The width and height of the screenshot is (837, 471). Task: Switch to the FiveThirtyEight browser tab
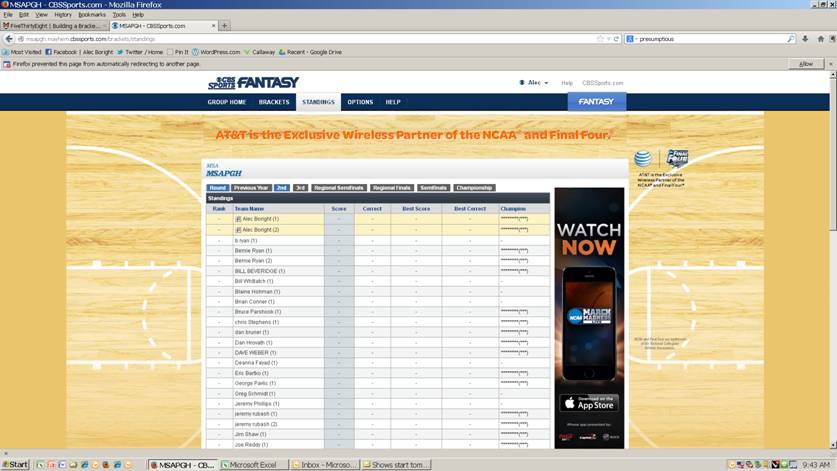tap(53, 25)
